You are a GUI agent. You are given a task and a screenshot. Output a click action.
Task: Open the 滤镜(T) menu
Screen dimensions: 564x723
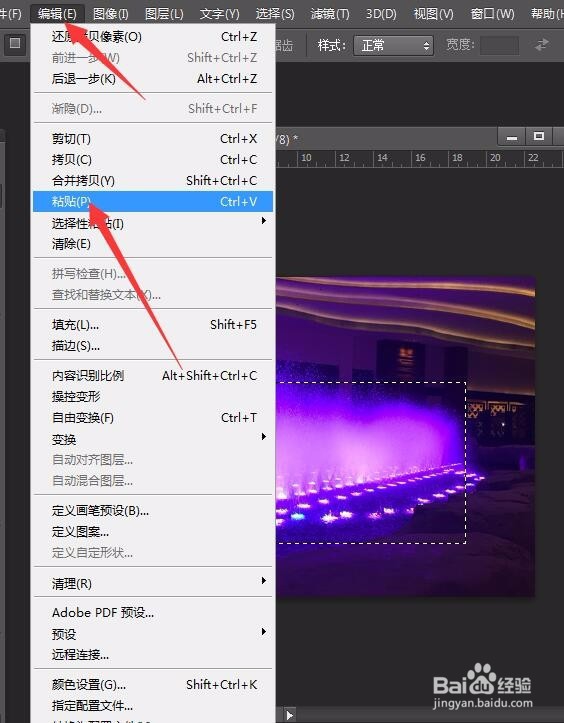(330, 13)
